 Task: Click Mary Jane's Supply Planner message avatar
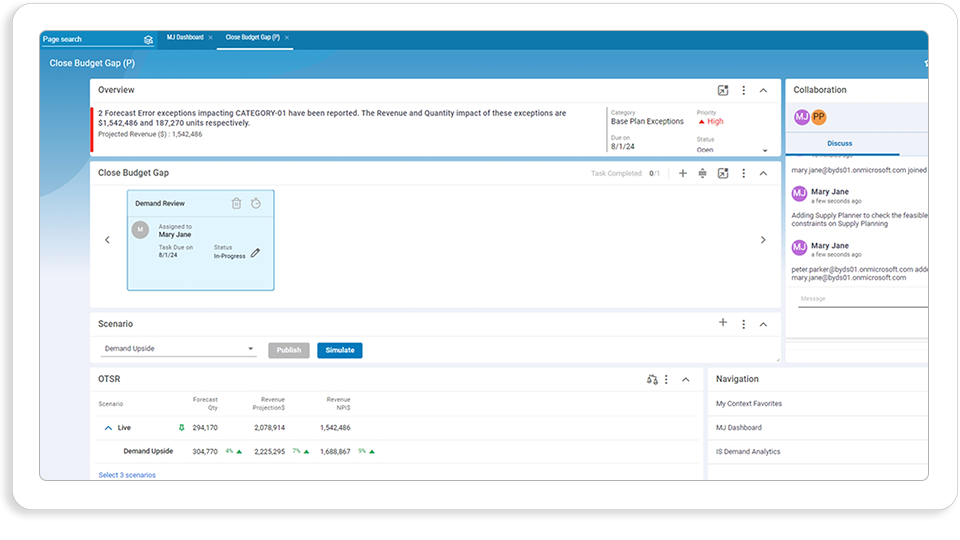click(799, 193)
